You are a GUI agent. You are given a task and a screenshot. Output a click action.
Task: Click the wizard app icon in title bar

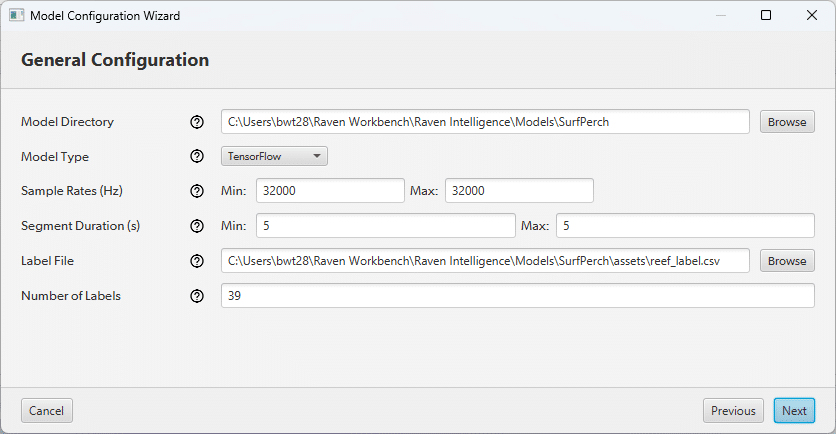[16, 16]
